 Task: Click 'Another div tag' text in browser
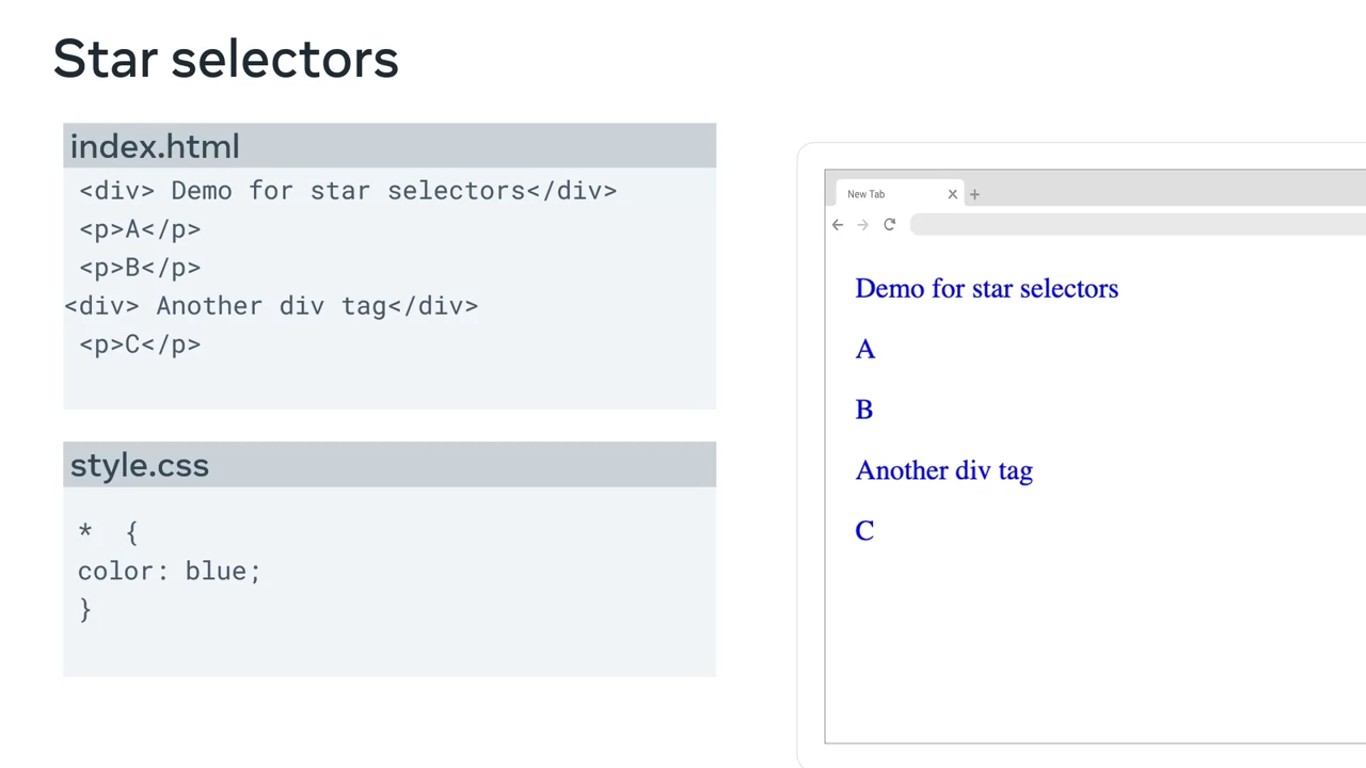point(944,471)
